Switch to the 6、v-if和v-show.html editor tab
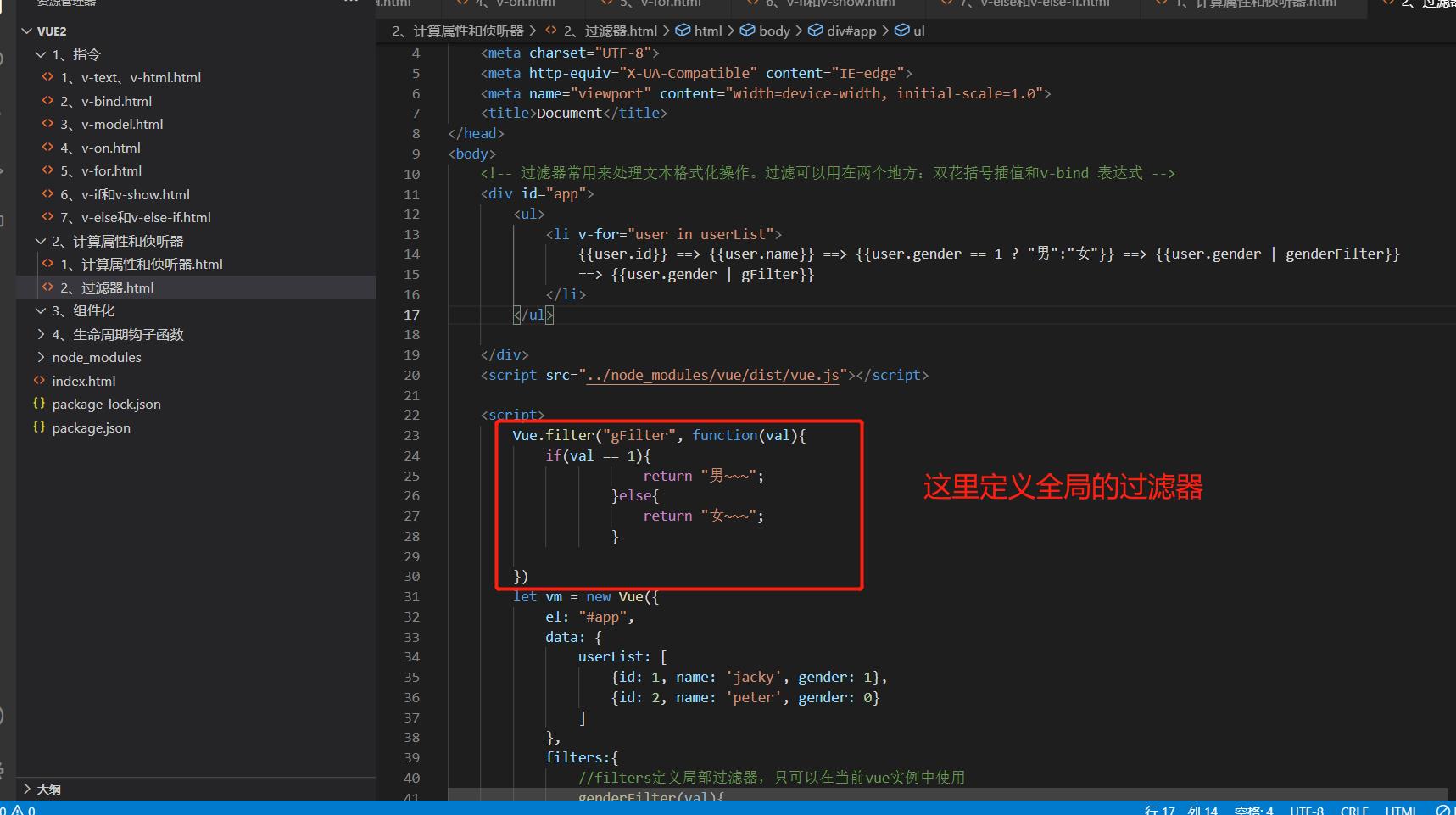 coord(830,3)
